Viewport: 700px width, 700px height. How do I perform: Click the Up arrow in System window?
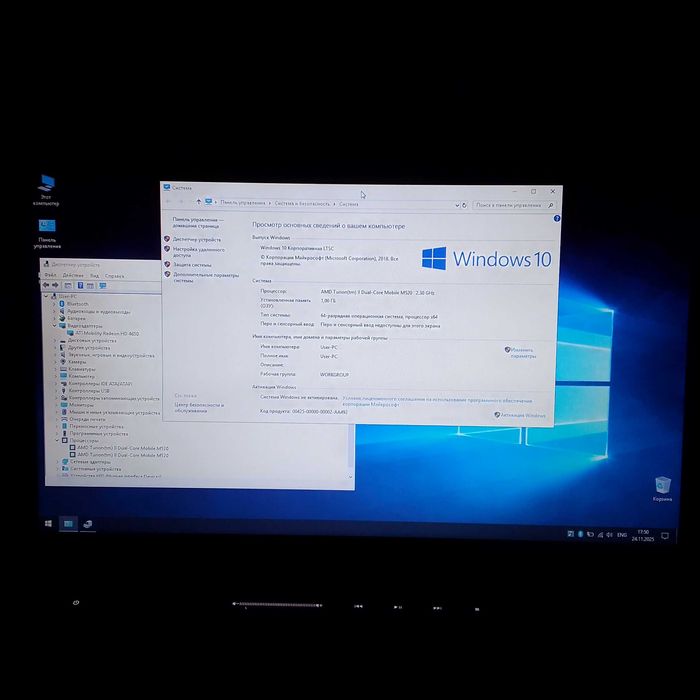click(x=199, y=202)
